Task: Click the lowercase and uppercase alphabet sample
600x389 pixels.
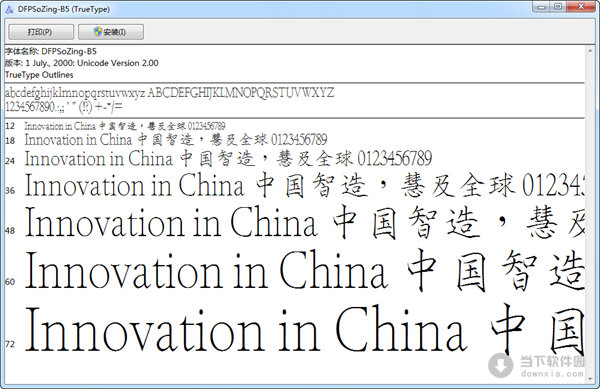Action: tap(170, 93)
